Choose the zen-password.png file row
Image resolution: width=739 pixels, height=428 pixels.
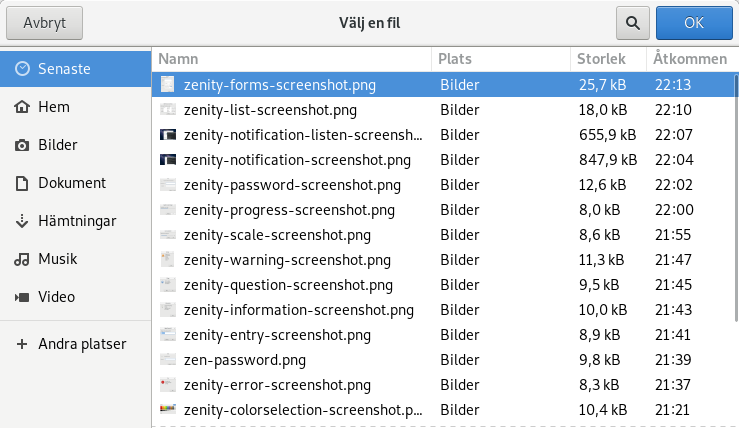(x=244, y=360)
